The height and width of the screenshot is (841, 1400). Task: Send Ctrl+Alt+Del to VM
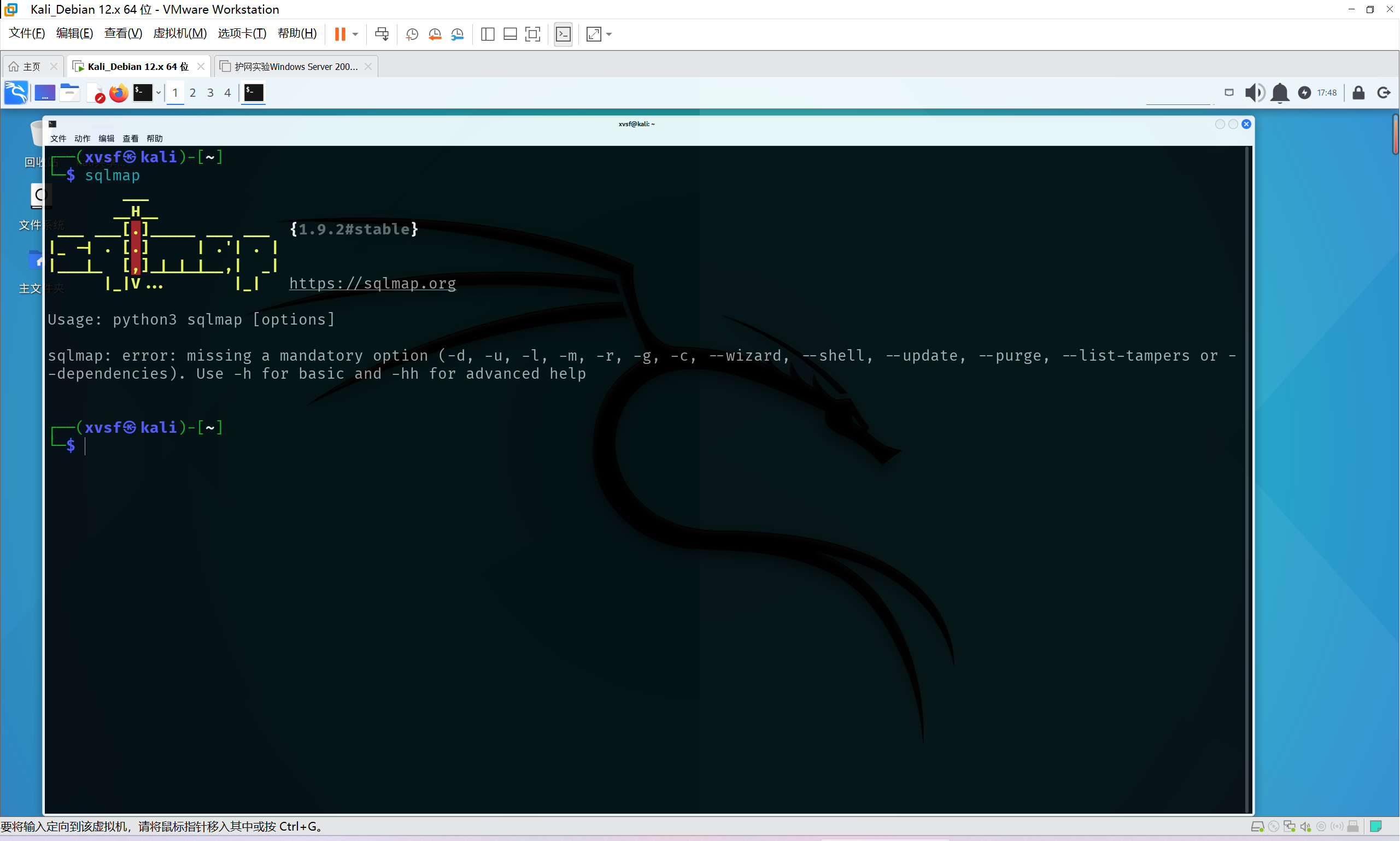[x=382, y=34]
